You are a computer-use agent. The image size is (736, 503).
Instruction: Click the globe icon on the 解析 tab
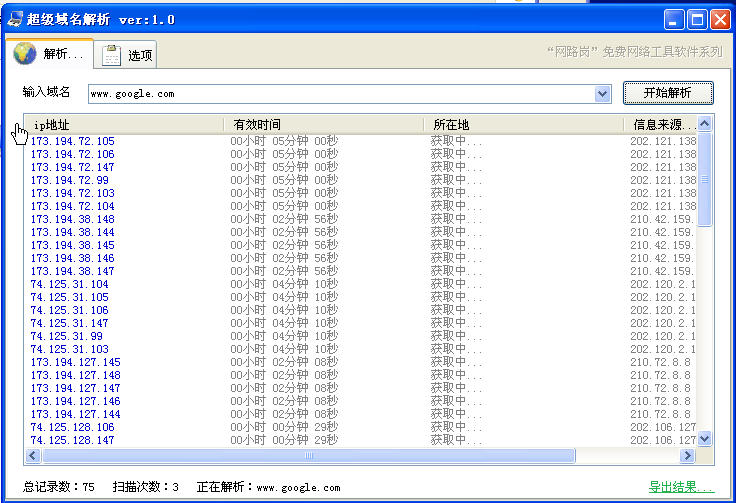pos(24,53)
